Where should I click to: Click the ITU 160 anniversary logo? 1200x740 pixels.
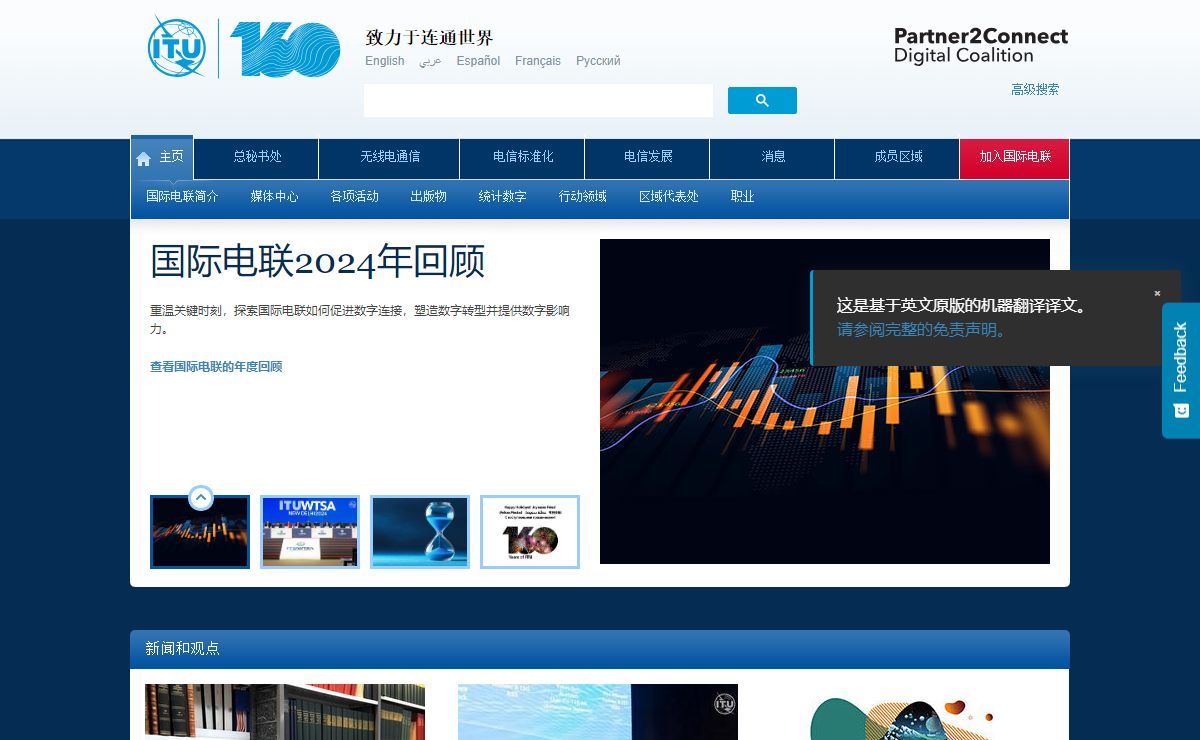(x=285, y=50)
